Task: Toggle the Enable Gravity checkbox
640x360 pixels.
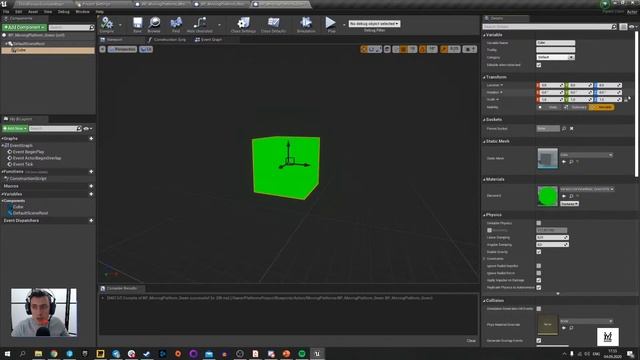Action: coord(539,252)
